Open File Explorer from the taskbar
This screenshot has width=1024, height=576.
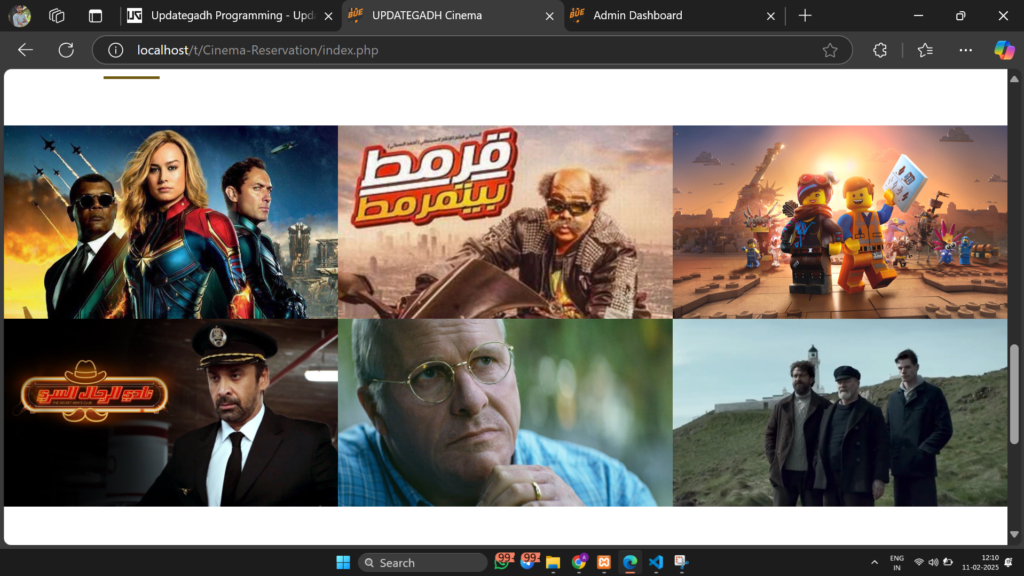click(553, 562)
